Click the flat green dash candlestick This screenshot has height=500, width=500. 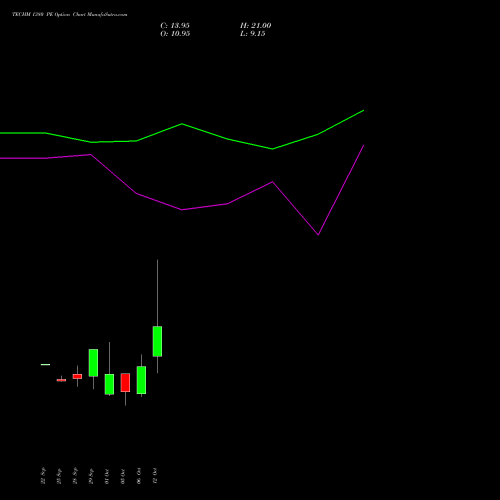point(45,364)
